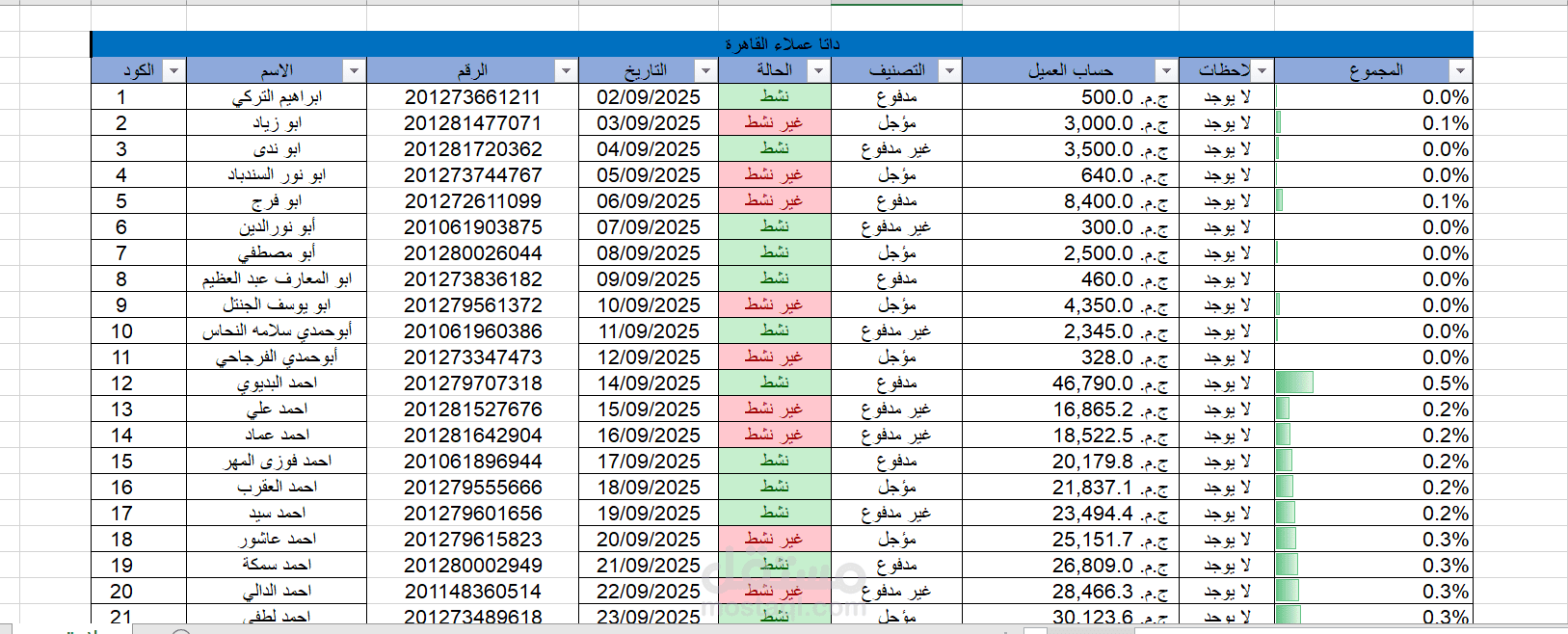Screen dimensions: 1568x634
Task: Open the التاريخ column filter dropdown
Action: pyautogui.click(x=705, y=71)
